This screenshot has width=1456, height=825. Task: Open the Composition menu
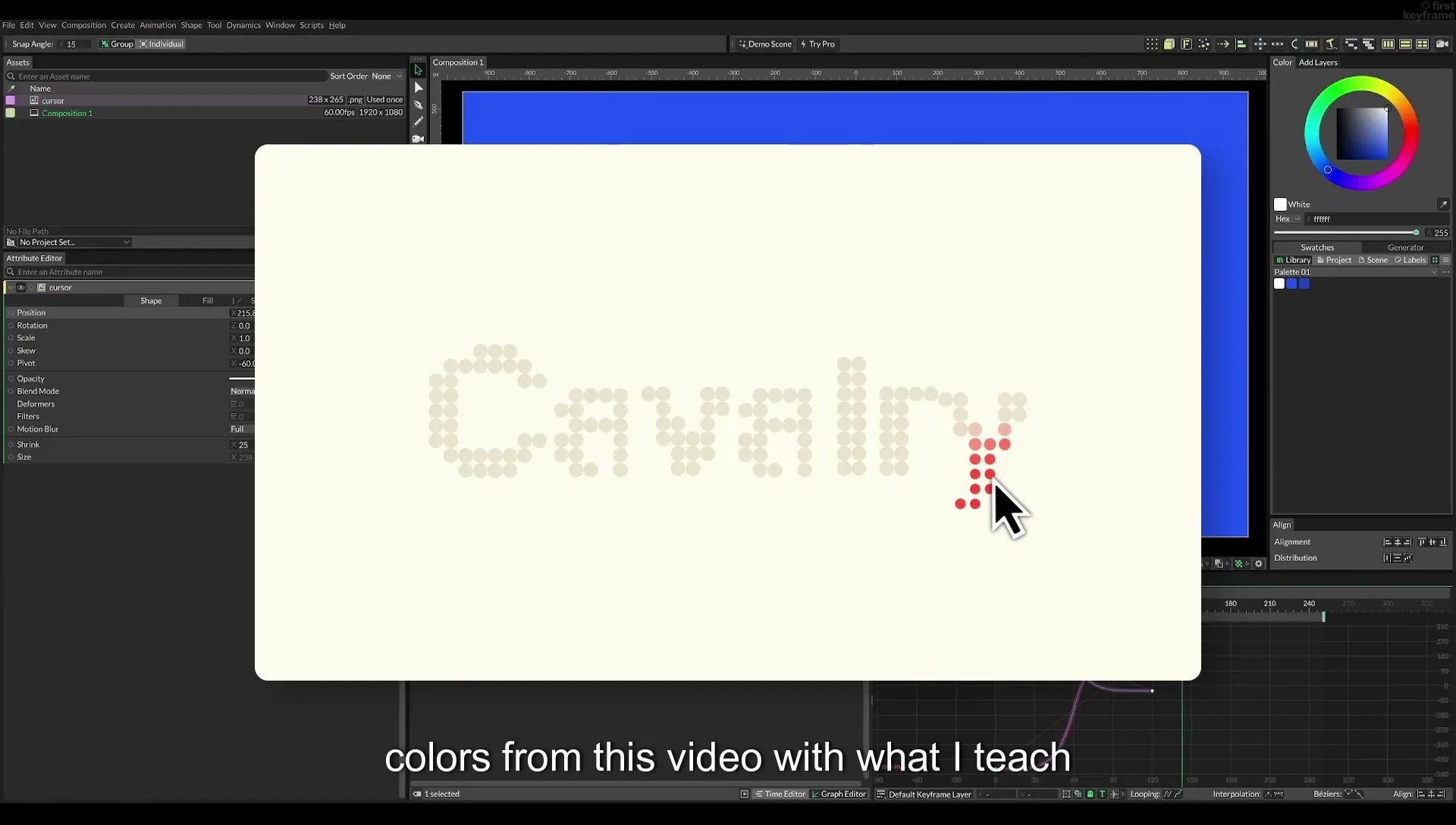[83, 25]
